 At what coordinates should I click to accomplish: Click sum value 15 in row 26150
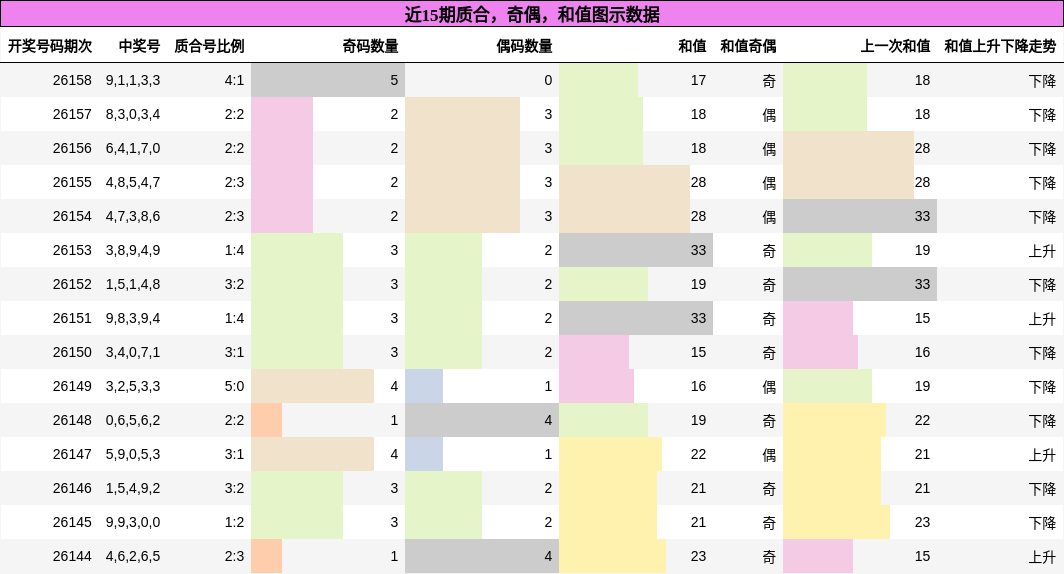(698, 352)
